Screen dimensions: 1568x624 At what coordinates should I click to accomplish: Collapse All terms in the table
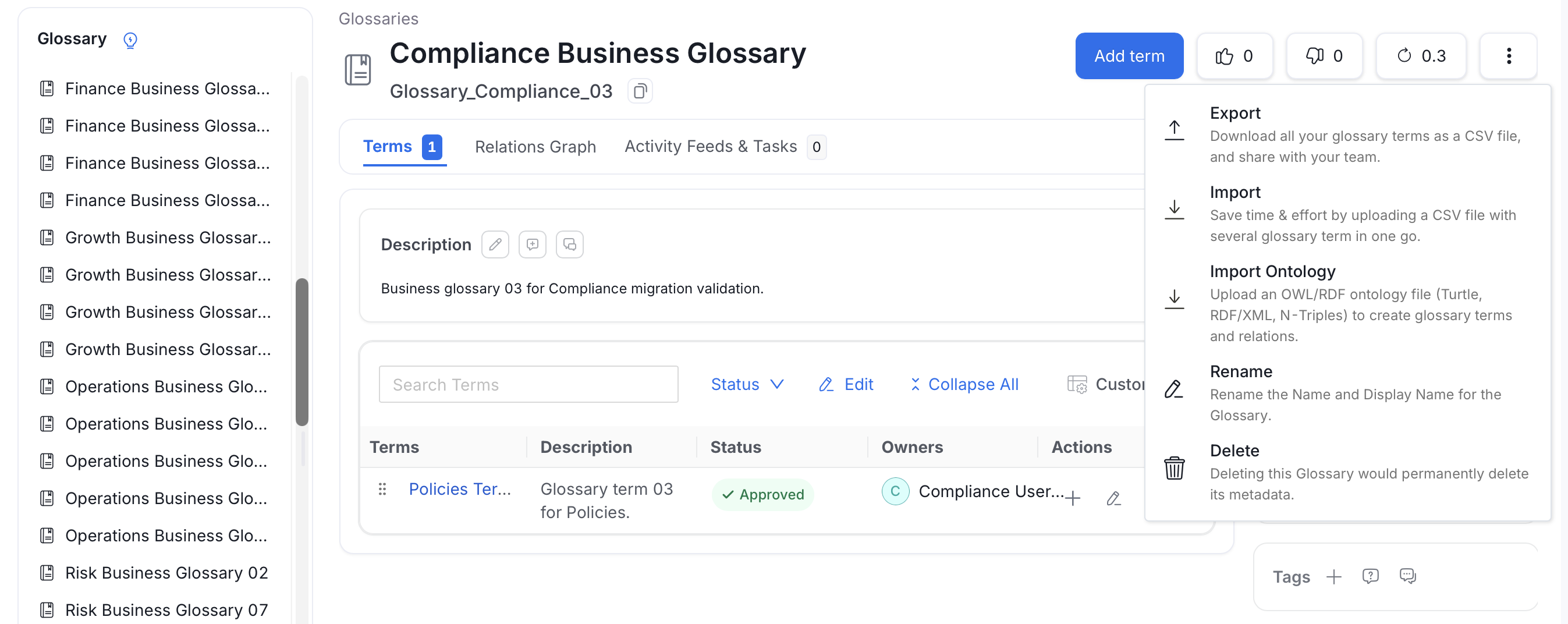click(x=964, y=385)
